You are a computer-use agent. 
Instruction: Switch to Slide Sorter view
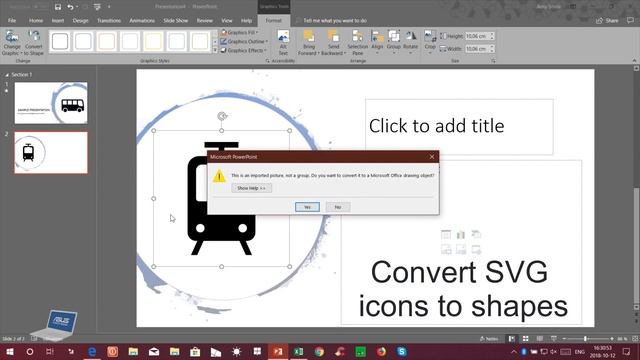pos(526,339)
